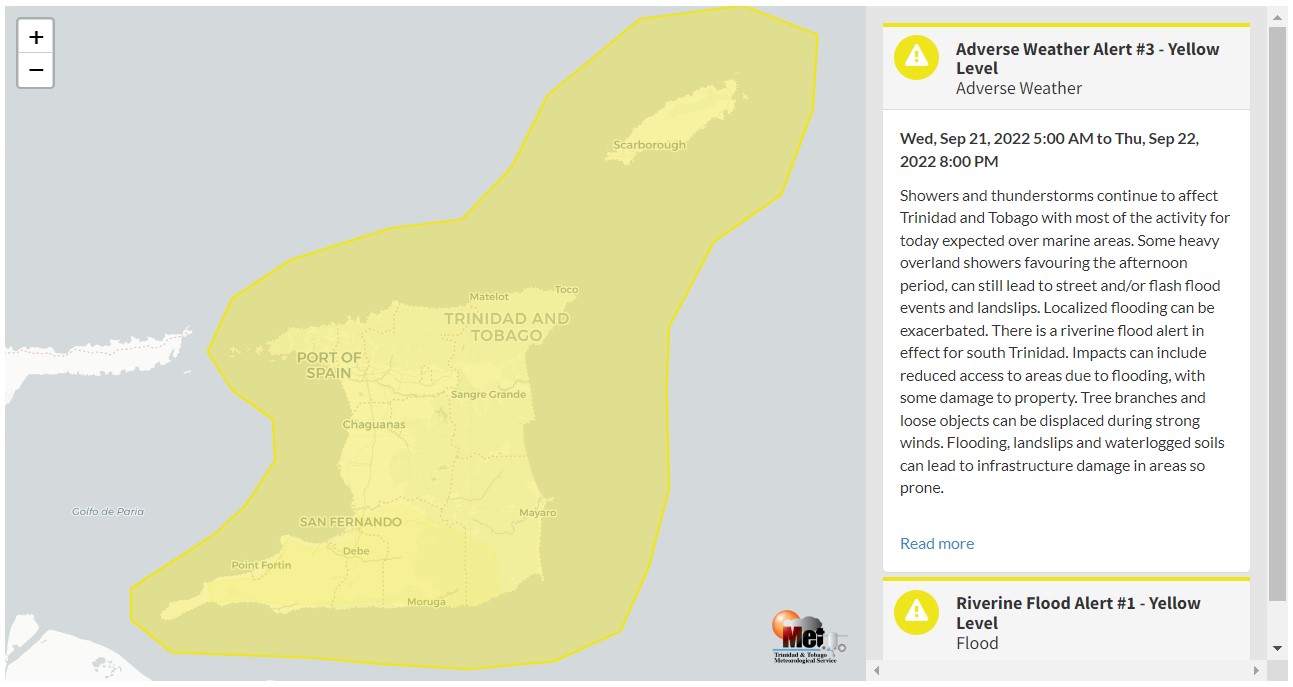Image resolution: width=1293 pixels, height=687 pixels.
Task: Open the Read more link
Action: tap(937, 543)
